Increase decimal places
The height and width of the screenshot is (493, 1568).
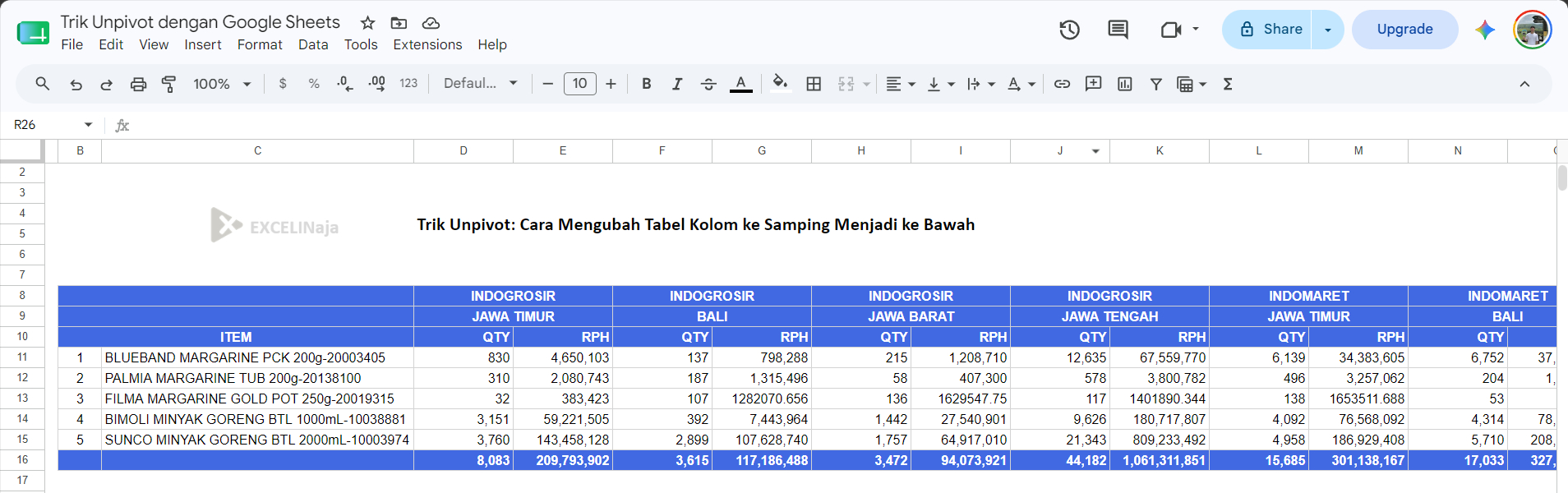(x=376, y=84)
